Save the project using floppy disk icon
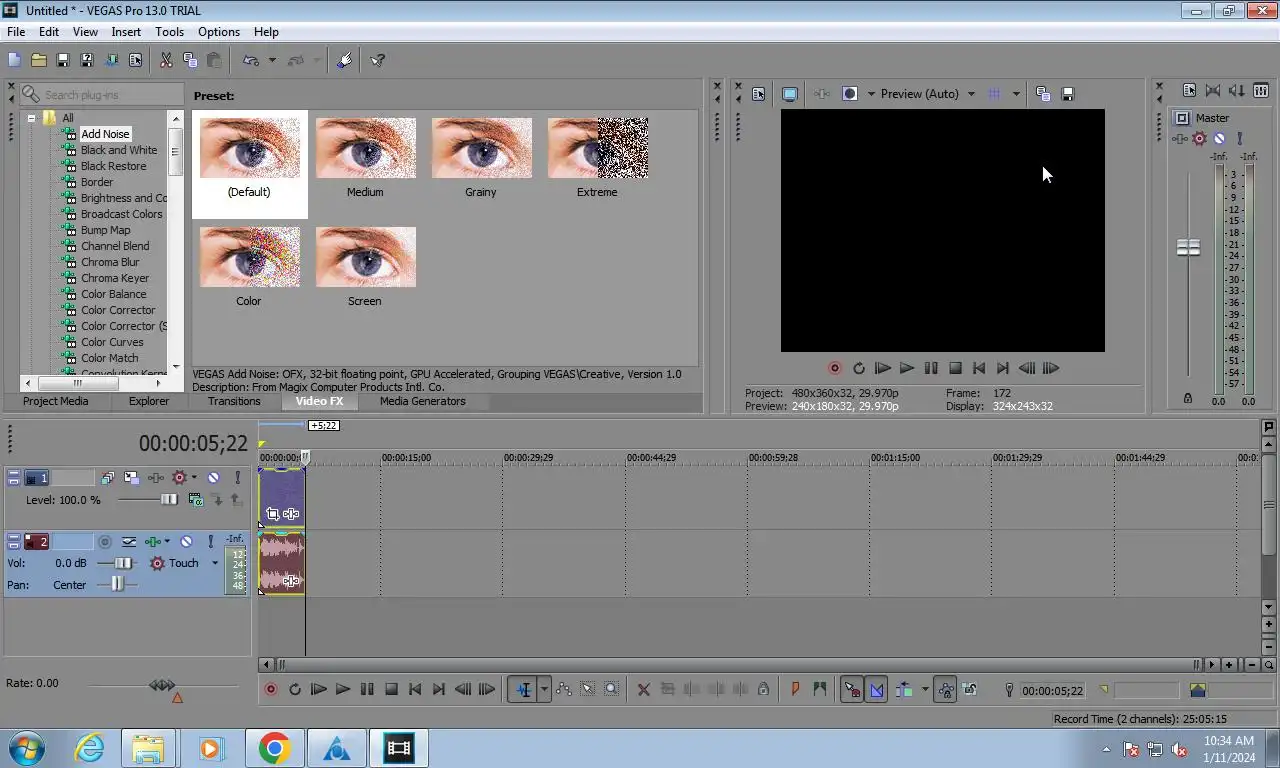1280x768 pixels. (63, 60)
